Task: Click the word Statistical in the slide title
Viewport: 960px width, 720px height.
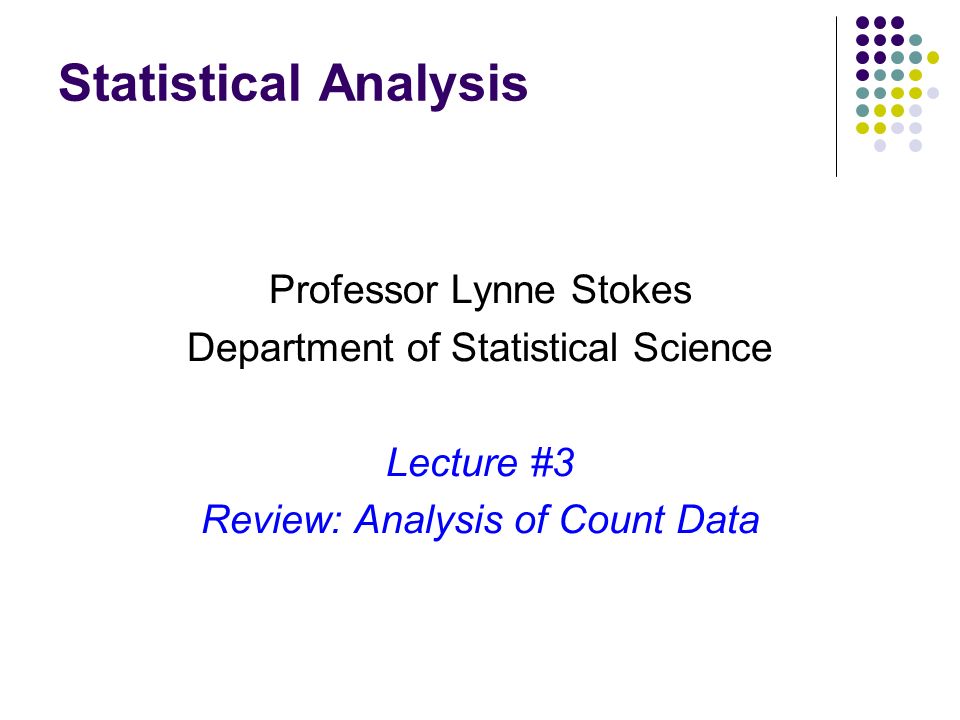Action: [x=180, y=83]
